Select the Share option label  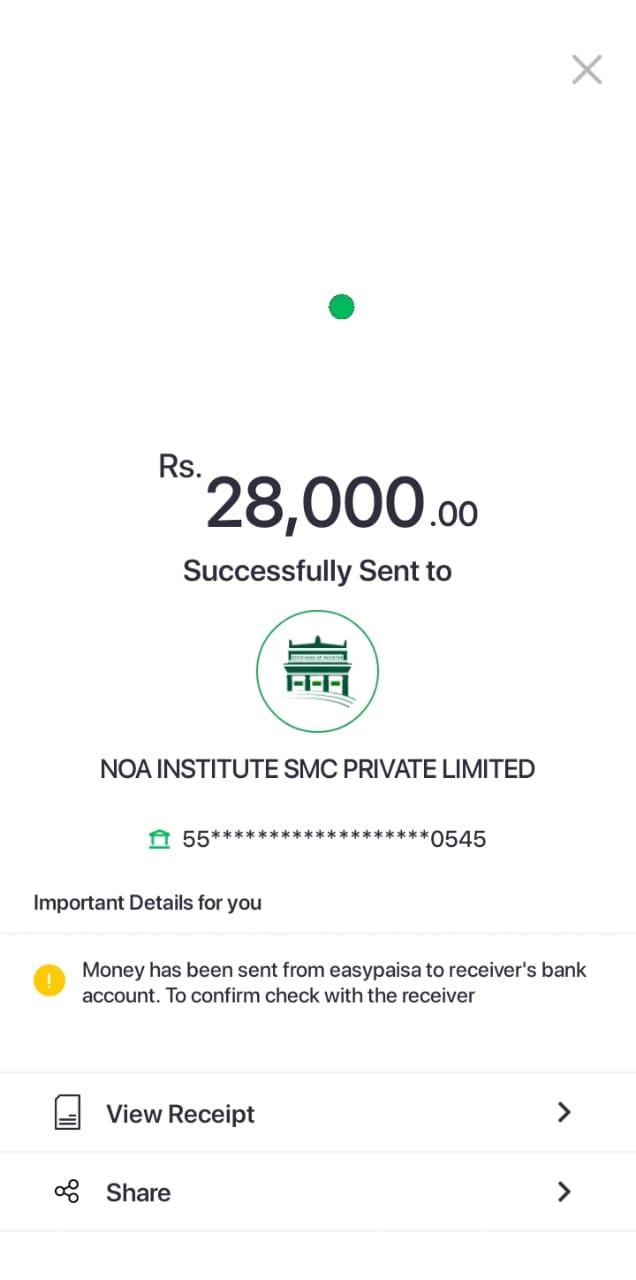(138, 1193)
